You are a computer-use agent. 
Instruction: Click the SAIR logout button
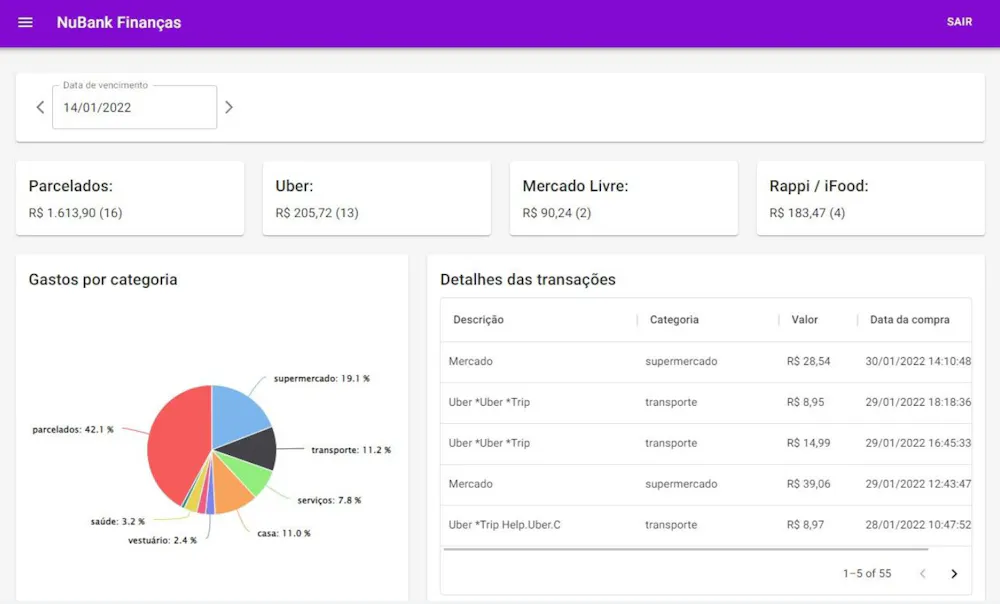[959, 22]
